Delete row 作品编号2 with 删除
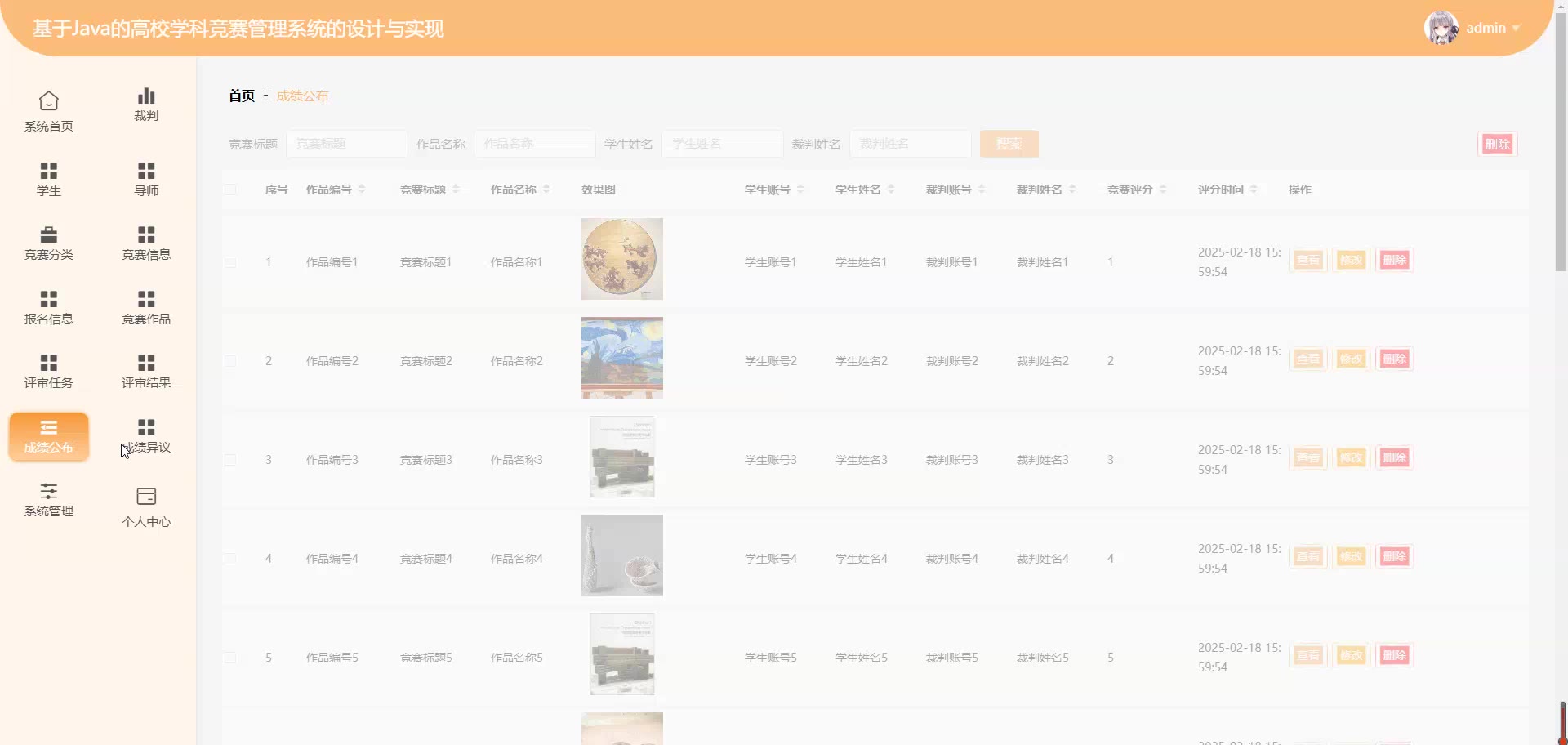This screenshot has width=1568, height=745. [1395, 359]
